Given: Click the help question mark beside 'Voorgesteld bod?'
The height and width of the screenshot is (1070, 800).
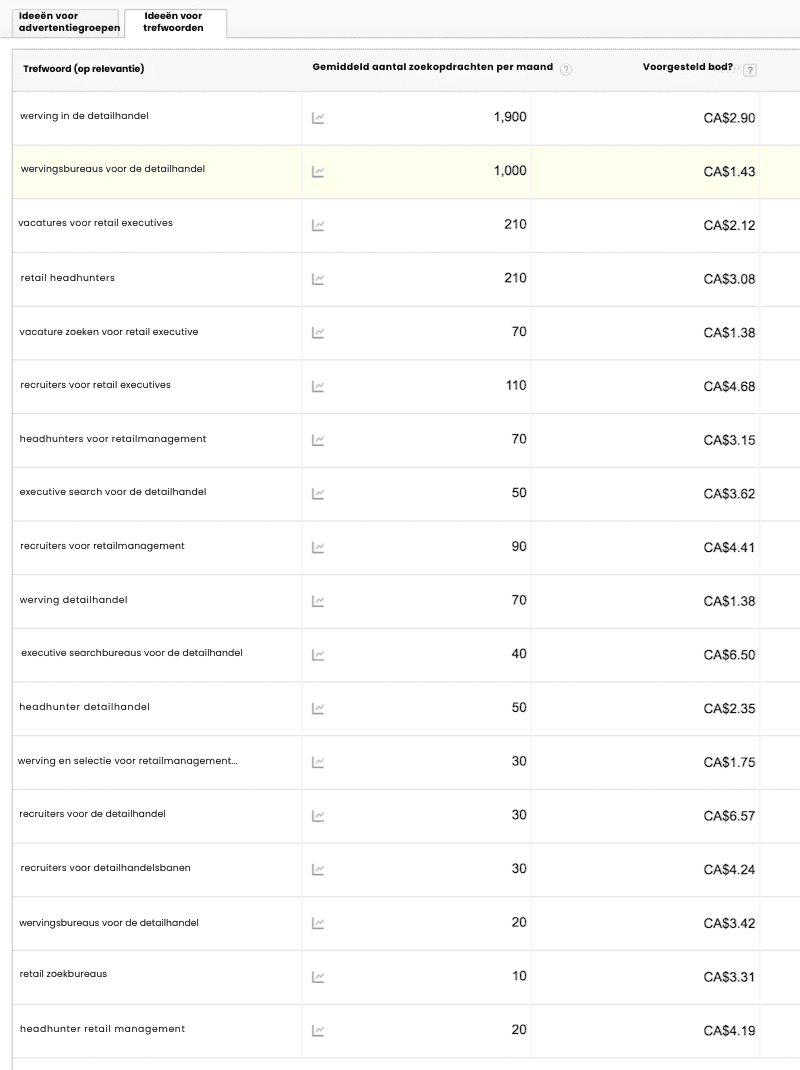Looking at the screenshot, I should [x=750, y=68].
